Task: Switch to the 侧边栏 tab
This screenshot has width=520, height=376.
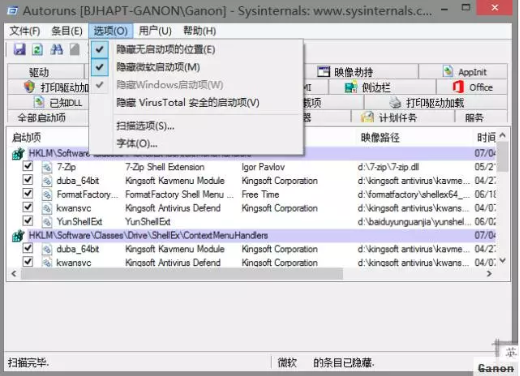Action: 382,87
